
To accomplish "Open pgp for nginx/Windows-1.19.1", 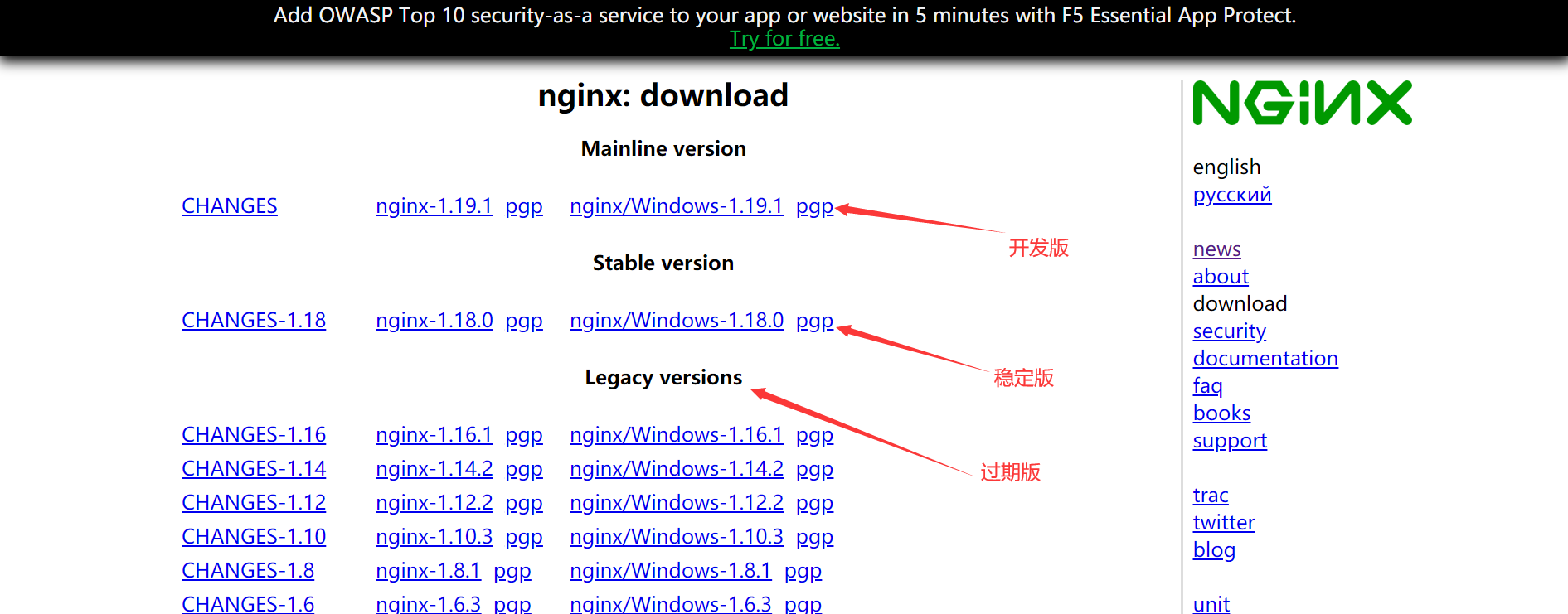I will click(x=814, y=207).
